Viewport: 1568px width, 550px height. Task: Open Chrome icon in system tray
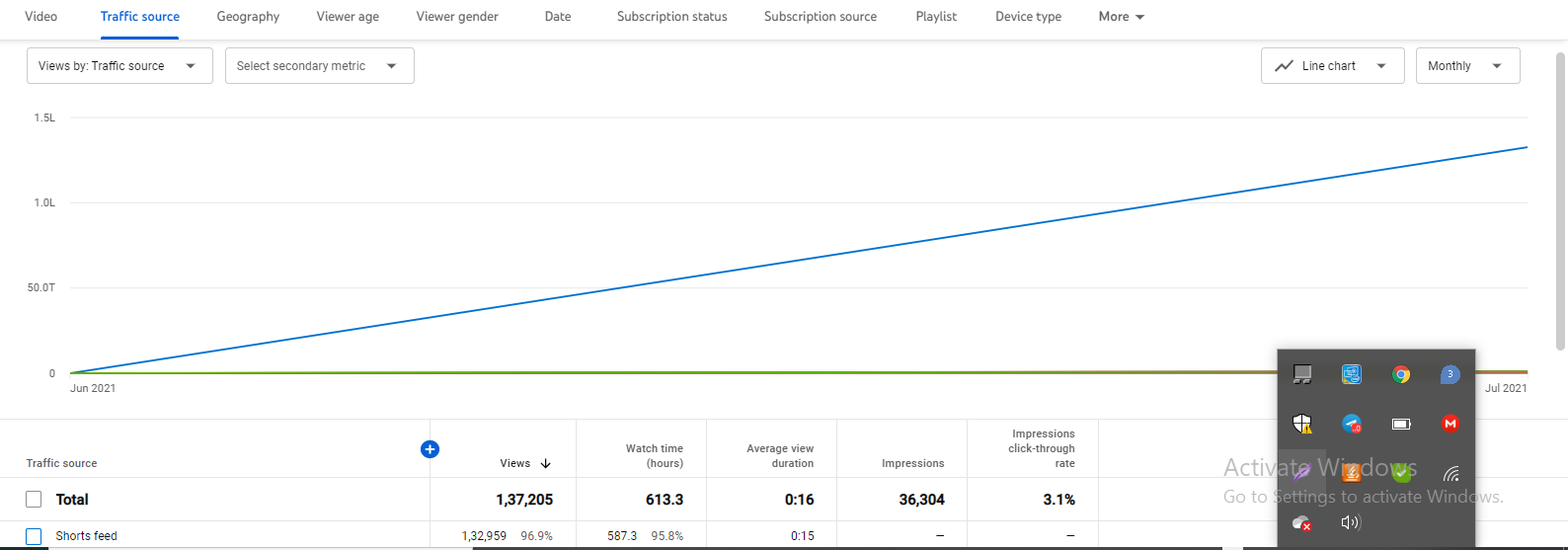point(1400,374)
